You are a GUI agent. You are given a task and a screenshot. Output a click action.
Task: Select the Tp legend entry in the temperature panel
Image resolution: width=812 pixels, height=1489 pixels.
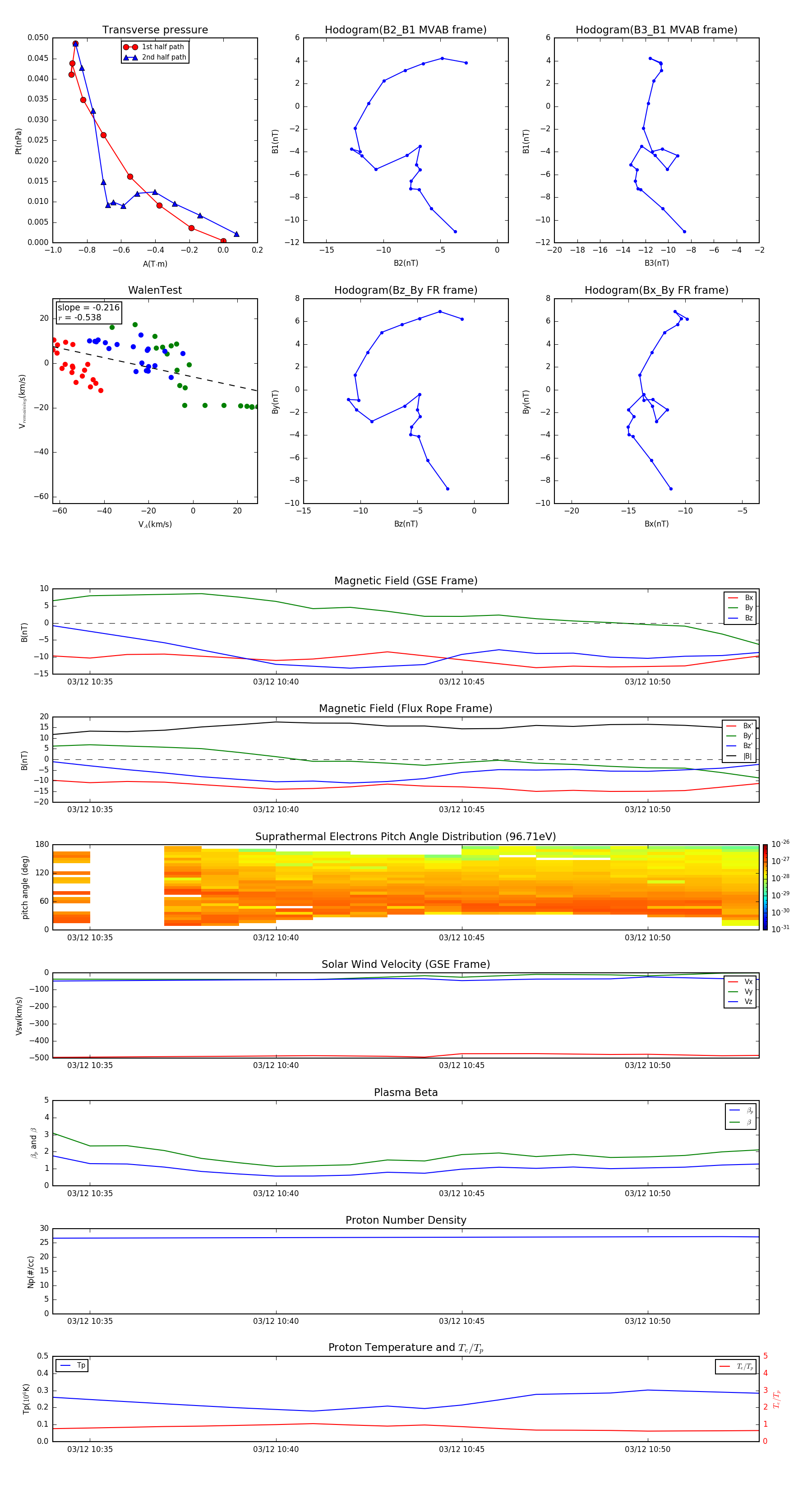point(72,1366)
